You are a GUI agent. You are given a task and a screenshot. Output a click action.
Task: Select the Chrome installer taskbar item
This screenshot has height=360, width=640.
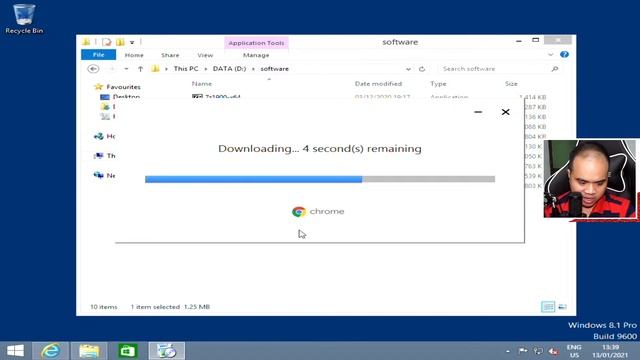(x=167, y=351)
